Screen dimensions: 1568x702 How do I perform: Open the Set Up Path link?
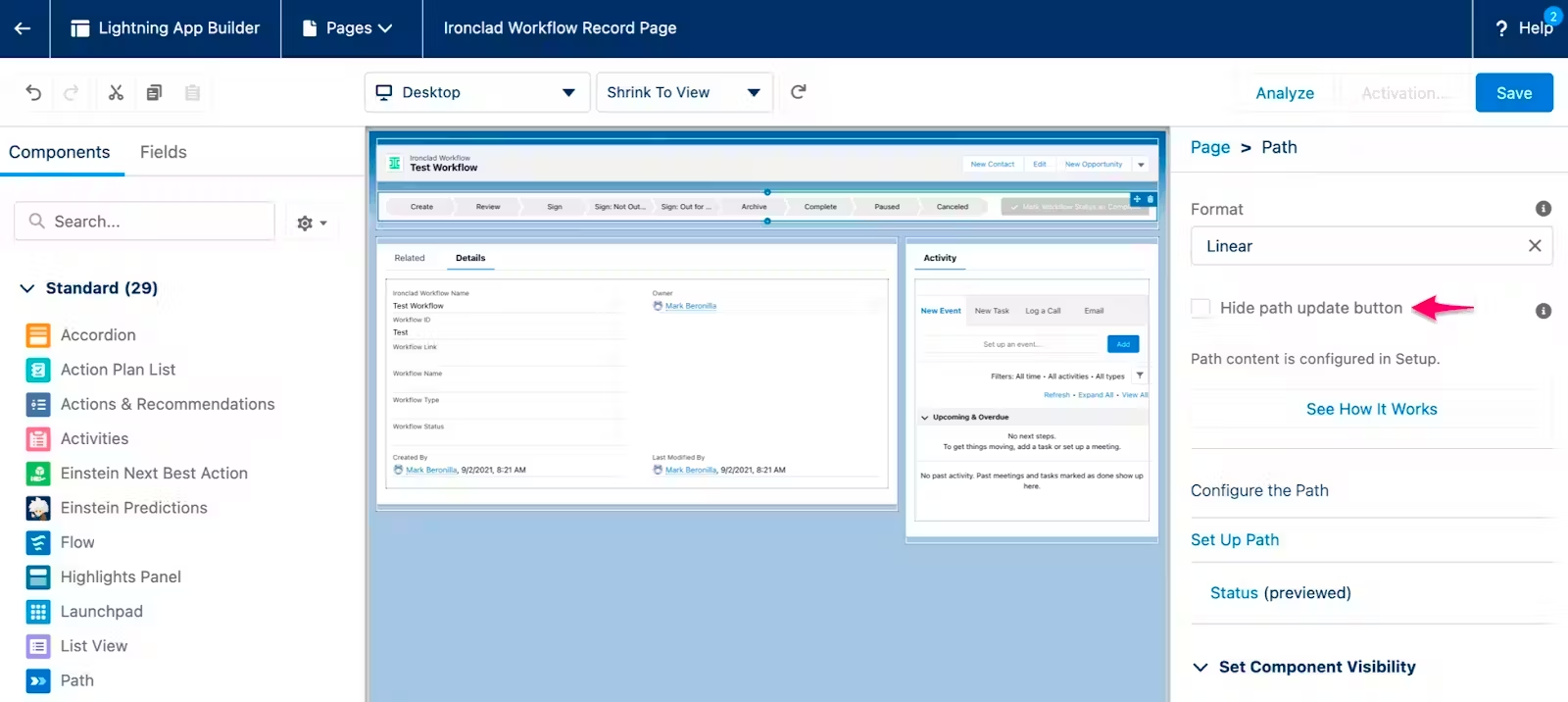coord(1235,540)
